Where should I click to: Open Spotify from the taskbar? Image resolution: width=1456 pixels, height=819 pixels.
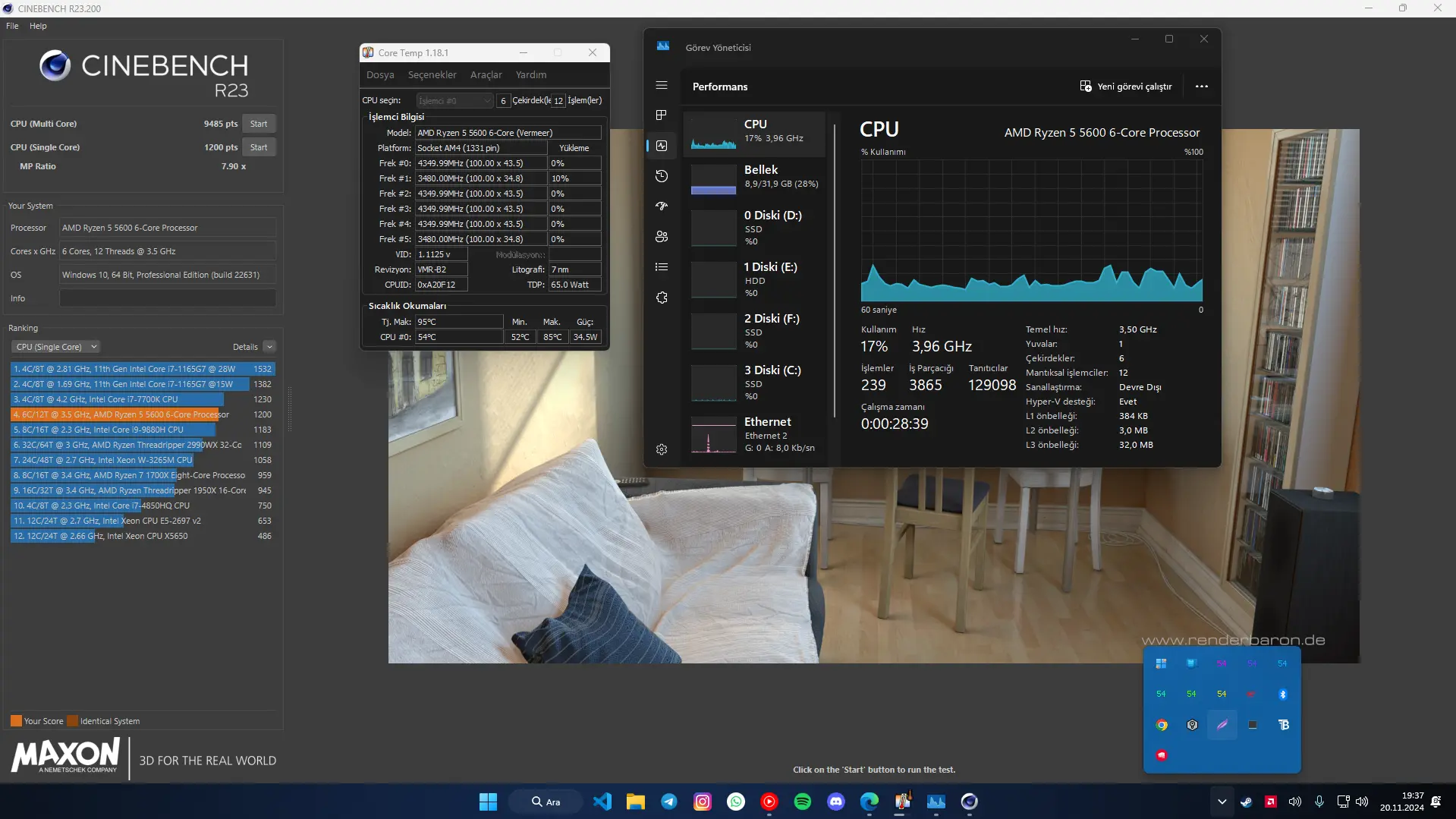[x=803, y=802]
